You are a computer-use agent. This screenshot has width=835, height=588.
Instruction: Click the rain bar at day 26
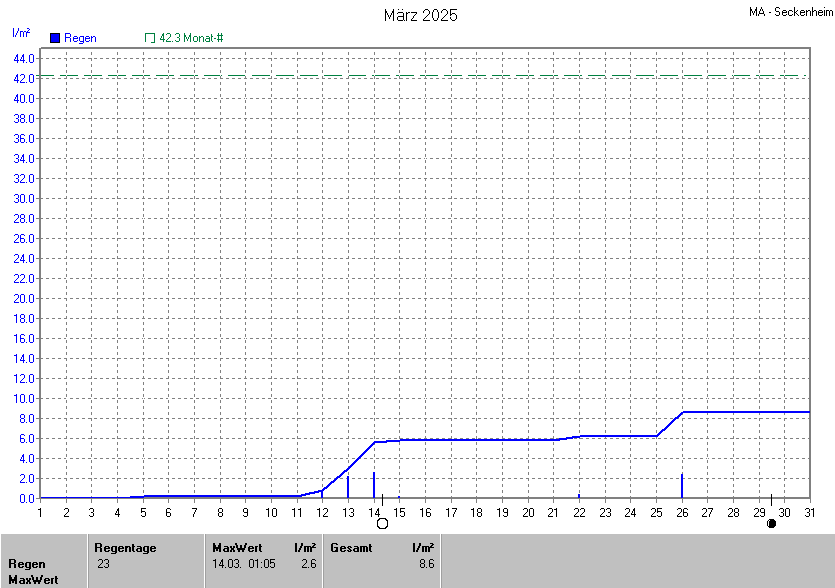(x=682, y=486)
